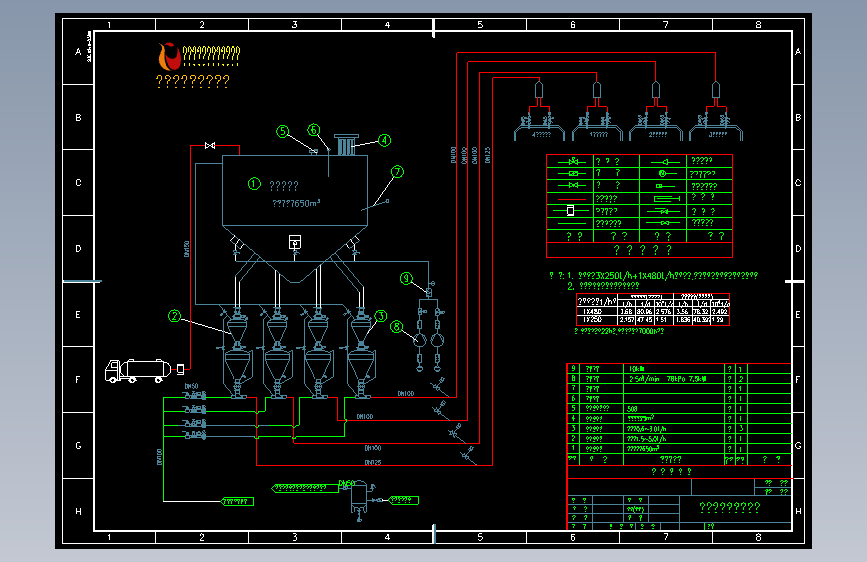Select the vertical DN150 pipe label
The image size is (867, 562).
186,249
